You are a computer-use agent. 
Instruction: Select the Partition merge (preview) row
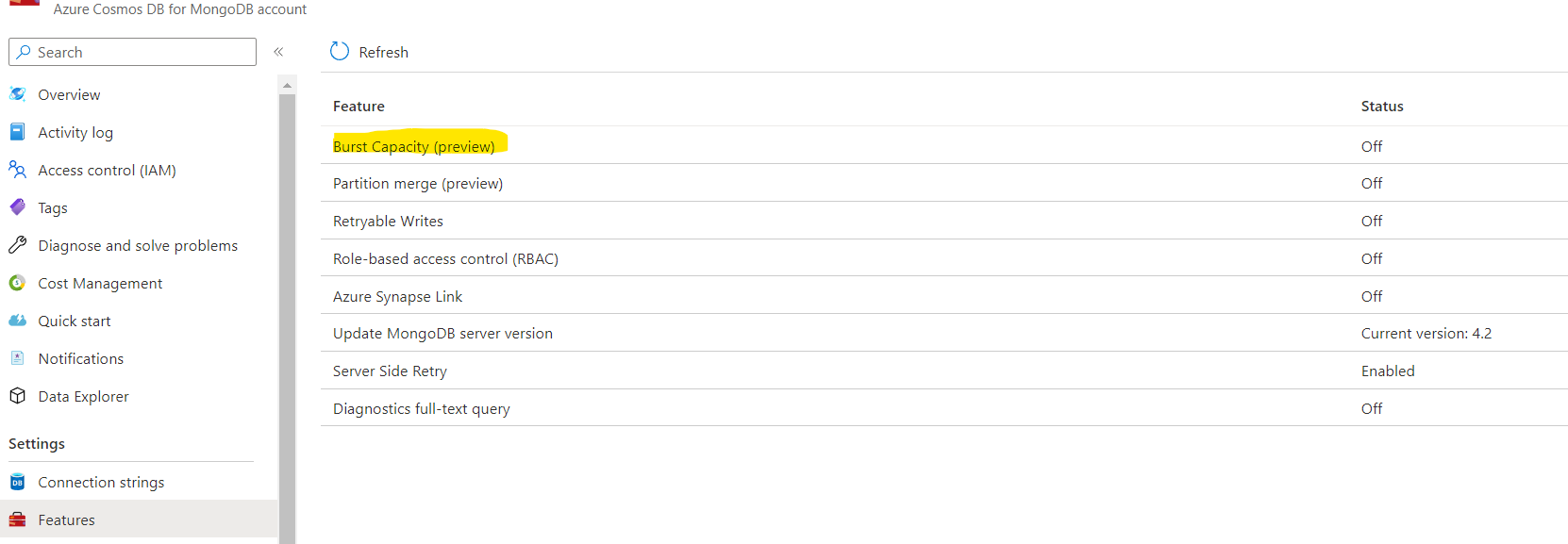pyautogui.click(x=418, y=183)
